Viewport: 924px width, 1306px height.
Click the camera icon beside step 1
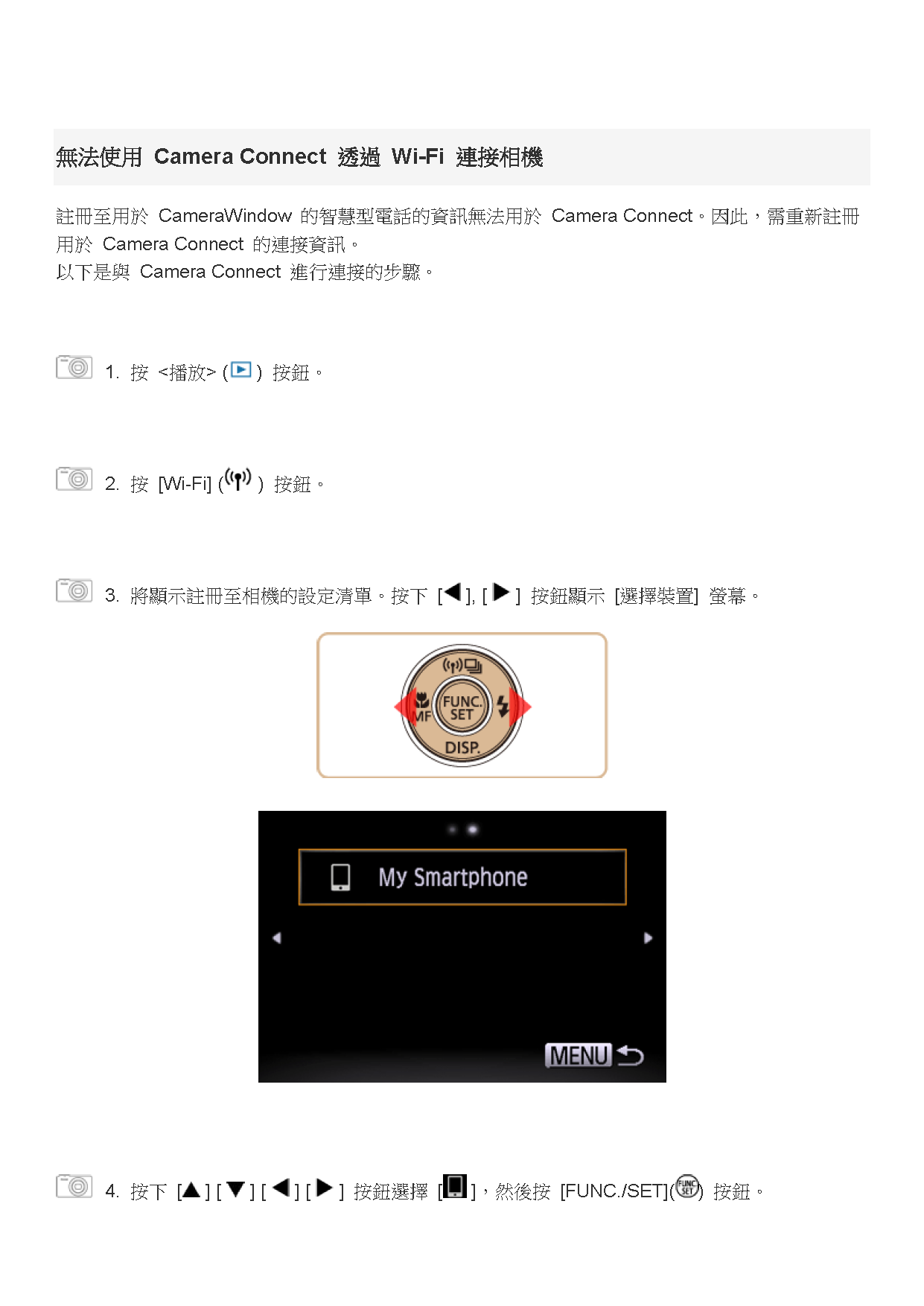(74, 368)
